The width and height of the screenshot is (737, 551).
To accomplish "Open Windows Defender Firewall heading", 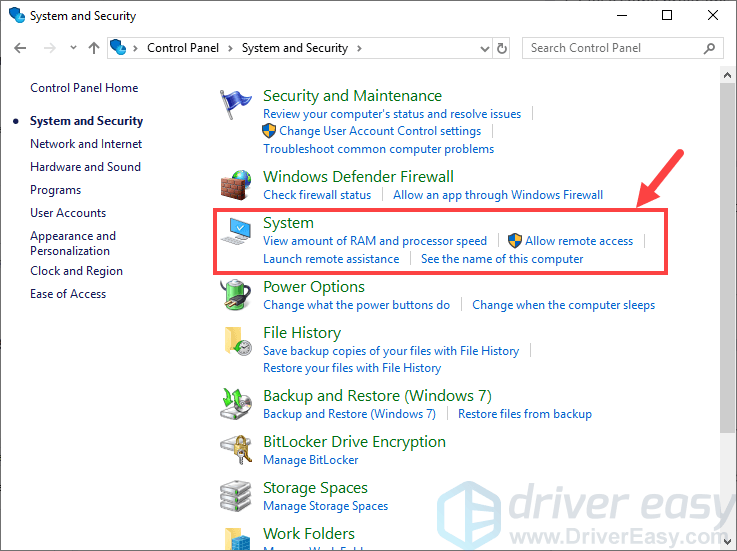I will (x=359, y=177).
